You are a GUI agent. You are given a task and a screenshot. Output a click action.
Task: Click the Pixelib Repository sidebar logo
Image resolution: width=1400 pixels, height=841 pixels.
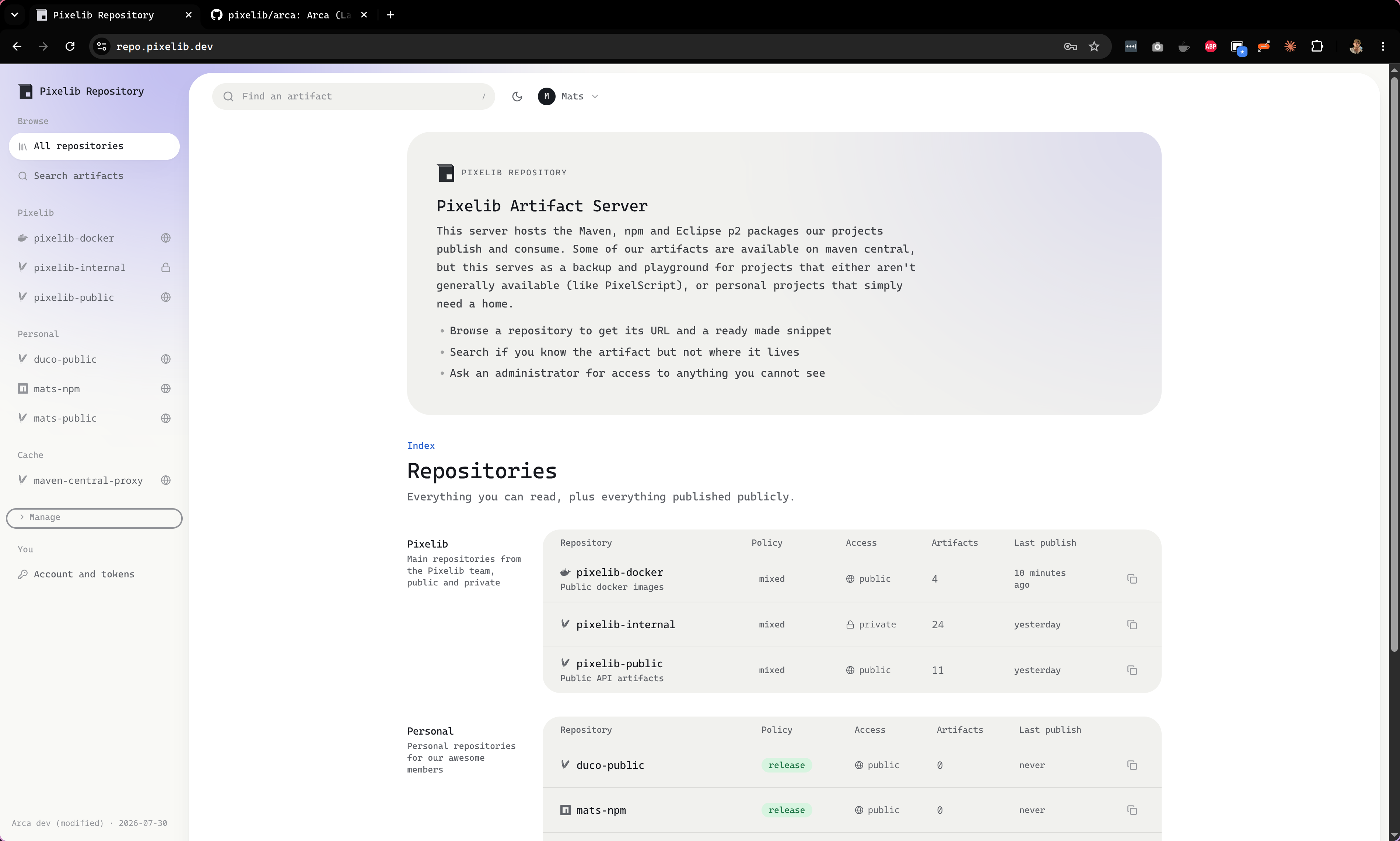[x=25, y=91]
